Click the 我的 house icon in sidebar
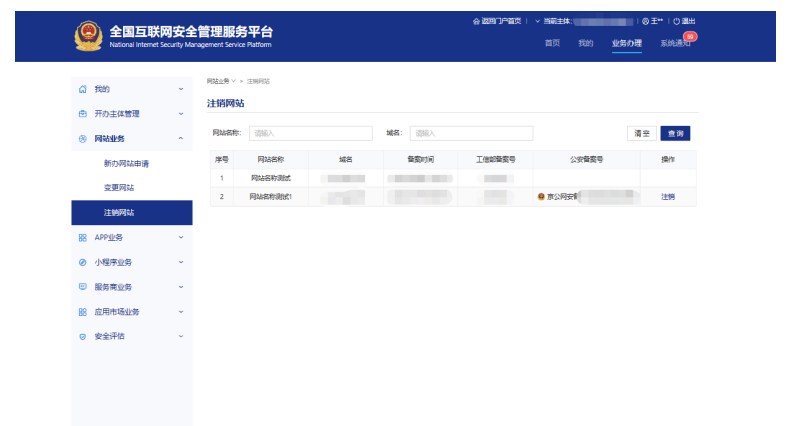This screenshot has width=804, height=426. tap(83, 89)
